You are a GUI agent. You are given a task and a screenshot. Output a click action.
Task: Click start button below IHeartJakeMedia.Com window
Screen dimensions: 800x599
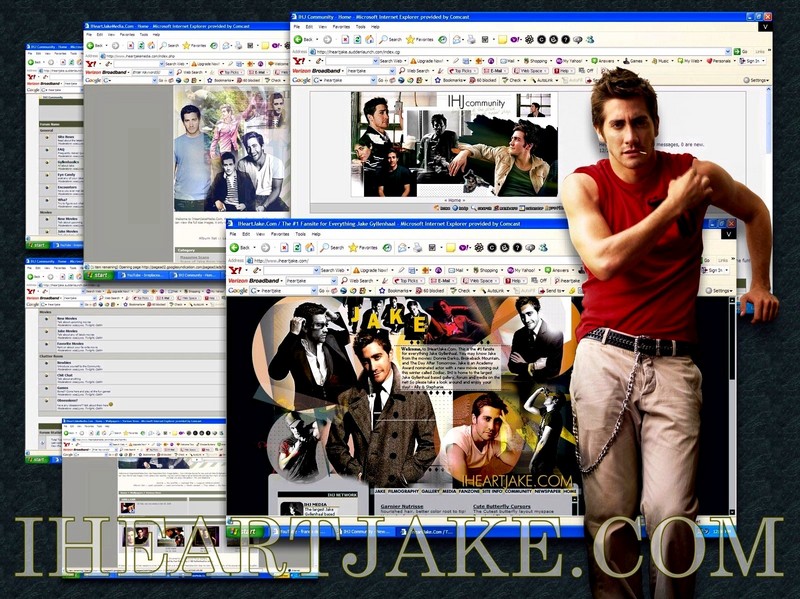(x=98, y=275)
